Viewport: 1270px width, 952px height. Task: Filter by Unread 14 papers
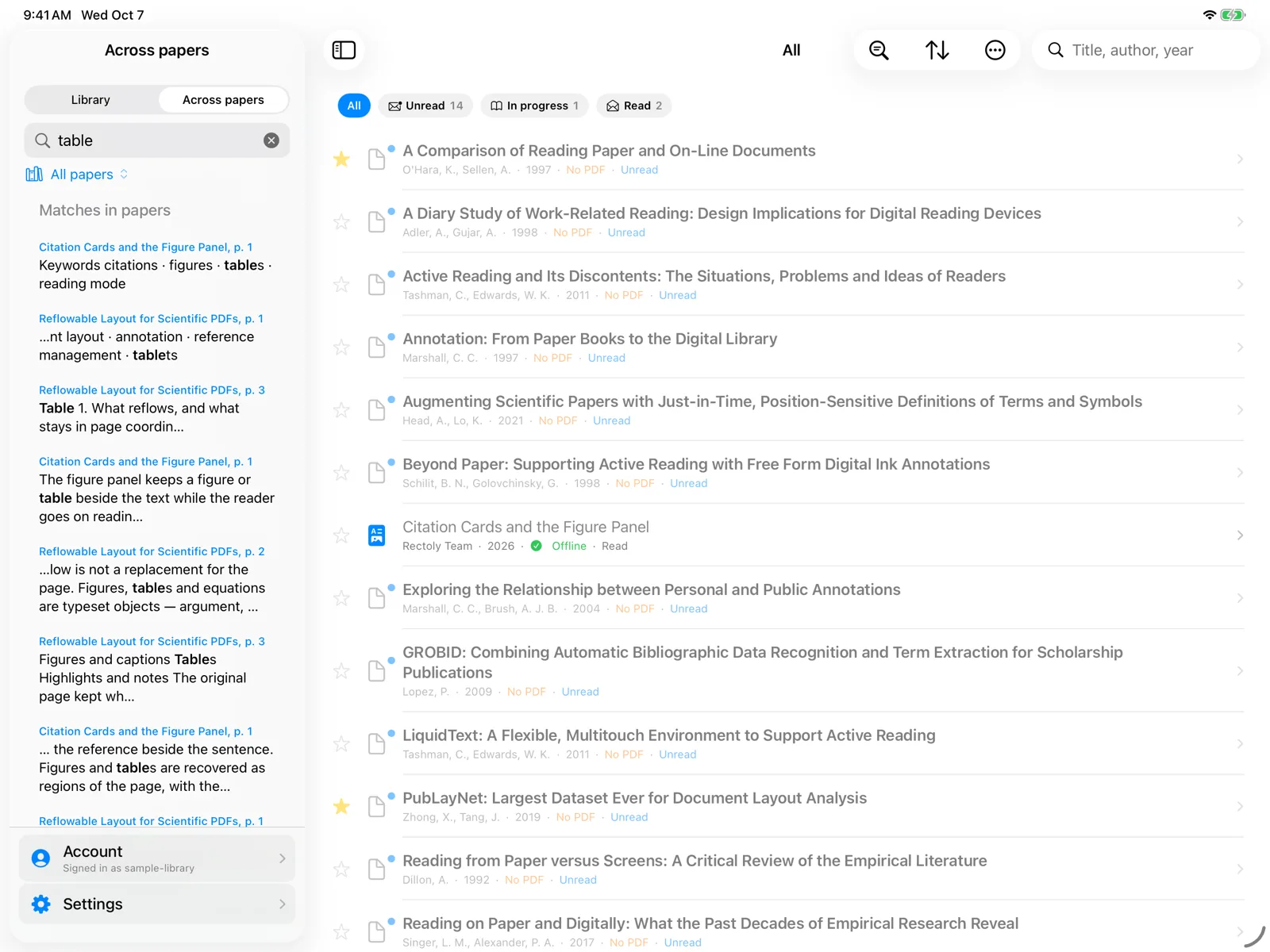click(x=425, y=106)
